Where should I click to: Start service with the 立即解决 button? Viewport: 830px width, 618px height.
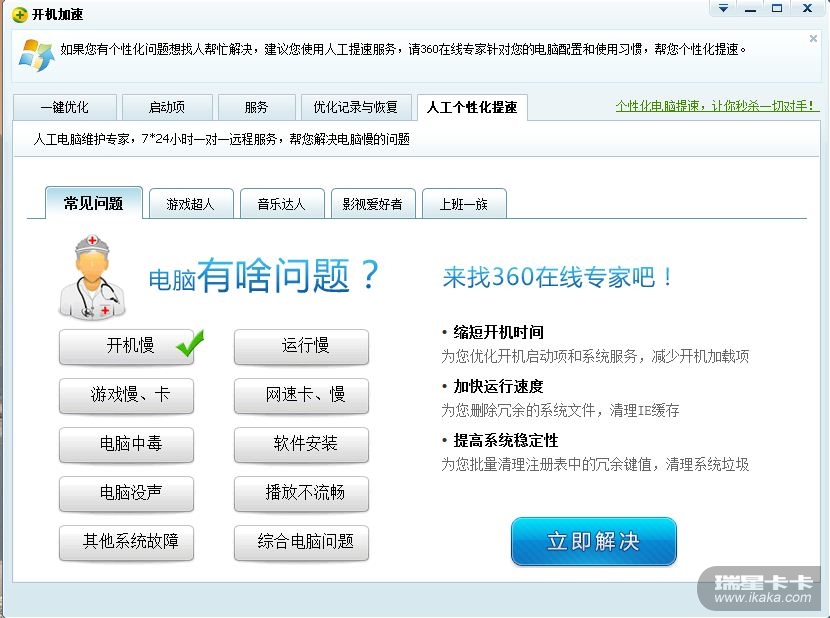point(594,541)
